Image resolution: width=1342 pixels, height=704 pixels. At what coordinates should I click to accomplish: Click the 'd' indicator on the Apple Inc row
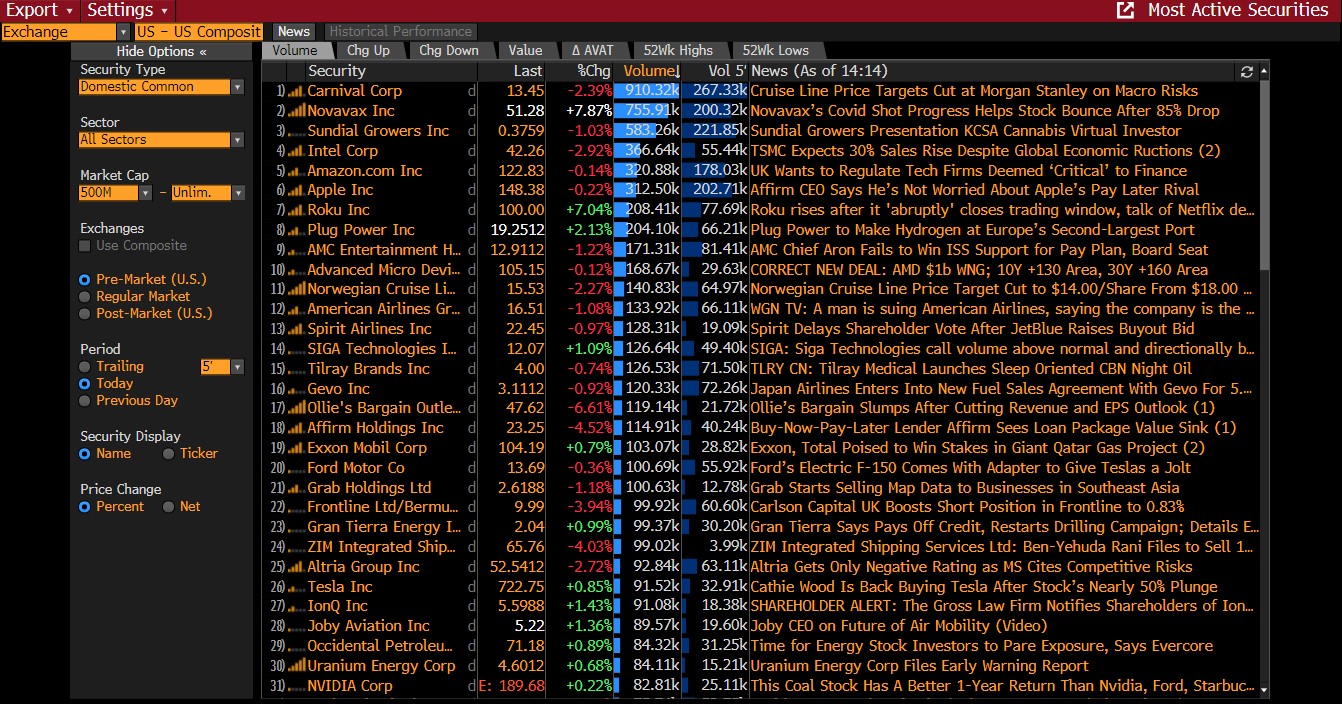pos(471,190)
